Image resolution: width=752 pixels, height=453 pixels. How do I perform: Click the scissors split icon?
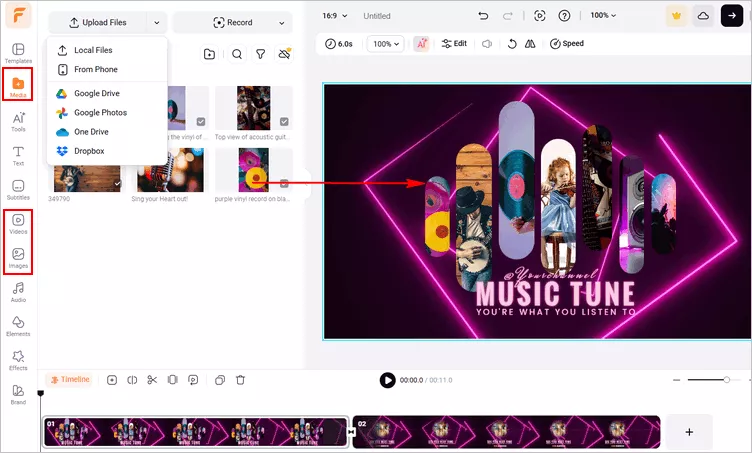[152, 380]
